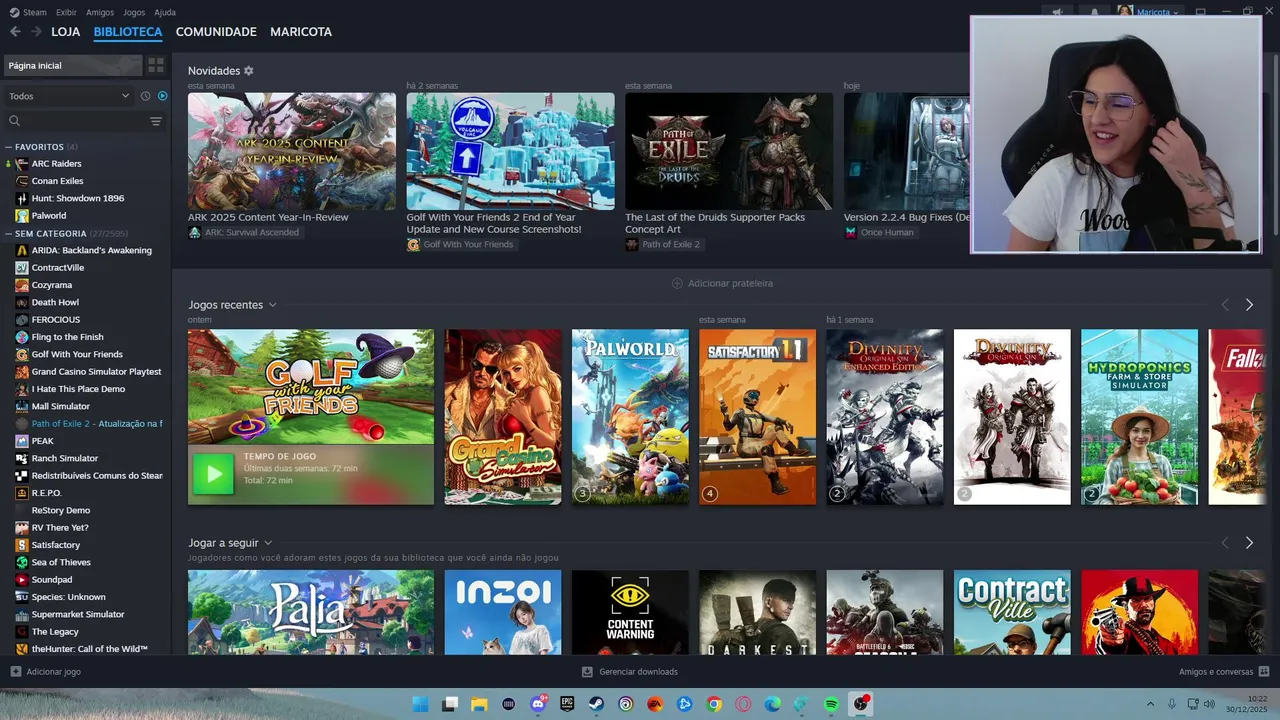Image resolution: width=1280 pixels, height=720 pixels.
Task: Open Palworld cover in recent games
Action: coord(630,417)
